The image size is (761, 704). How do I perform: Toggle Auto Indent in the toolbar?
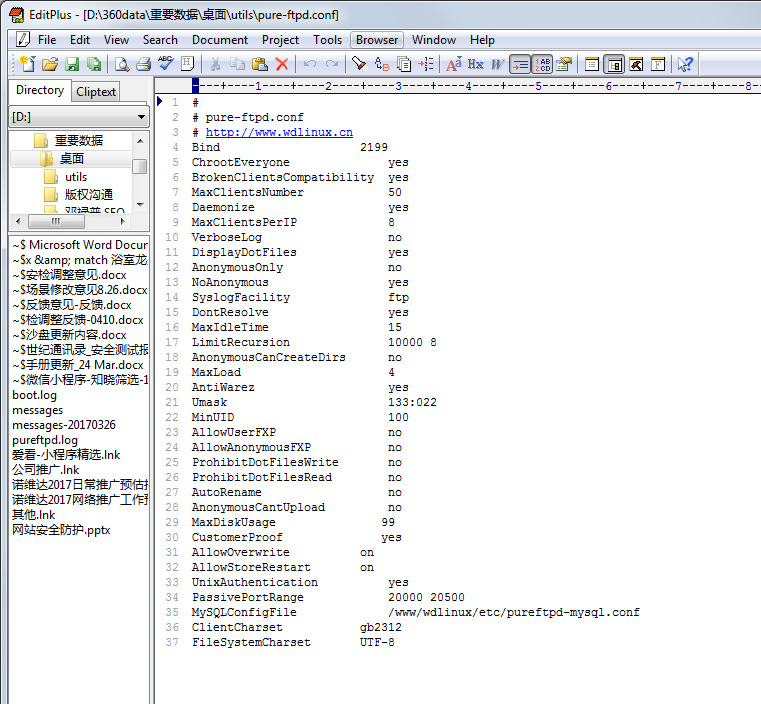520,64
